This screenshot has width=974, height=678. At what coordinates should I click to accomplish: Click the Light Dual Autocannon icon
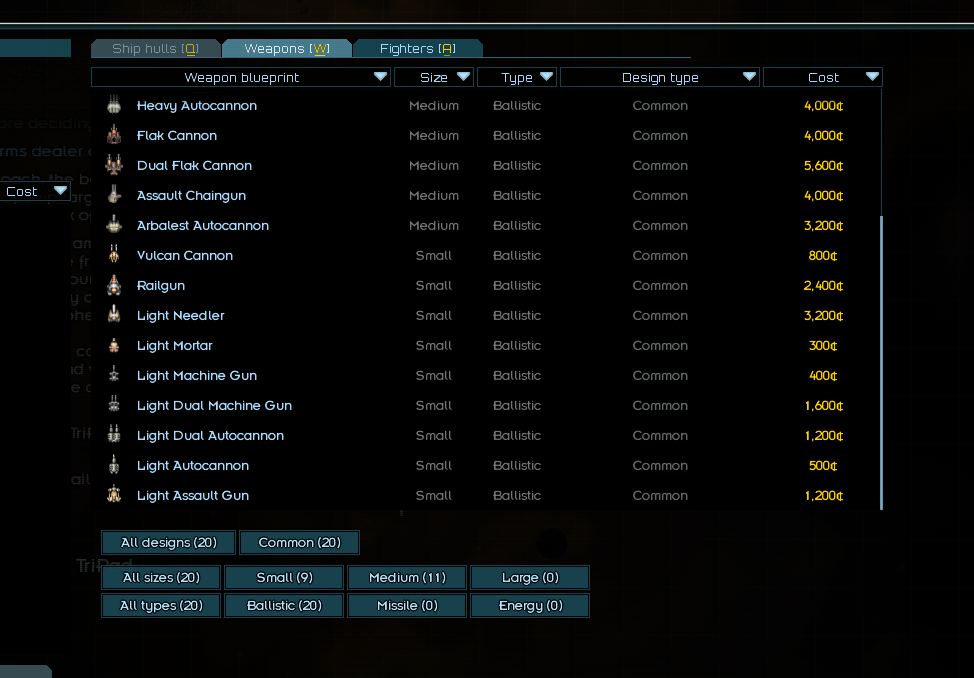114,434
